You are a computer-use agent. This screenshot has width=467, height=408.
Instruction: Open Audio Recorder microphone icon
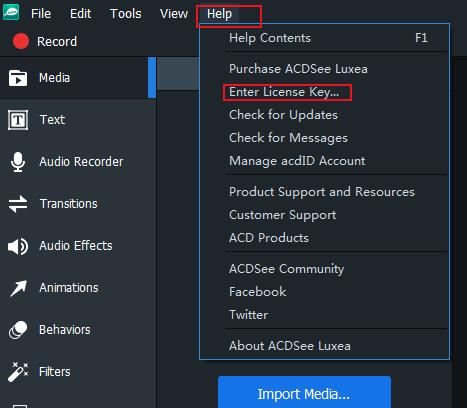point(18,162)
